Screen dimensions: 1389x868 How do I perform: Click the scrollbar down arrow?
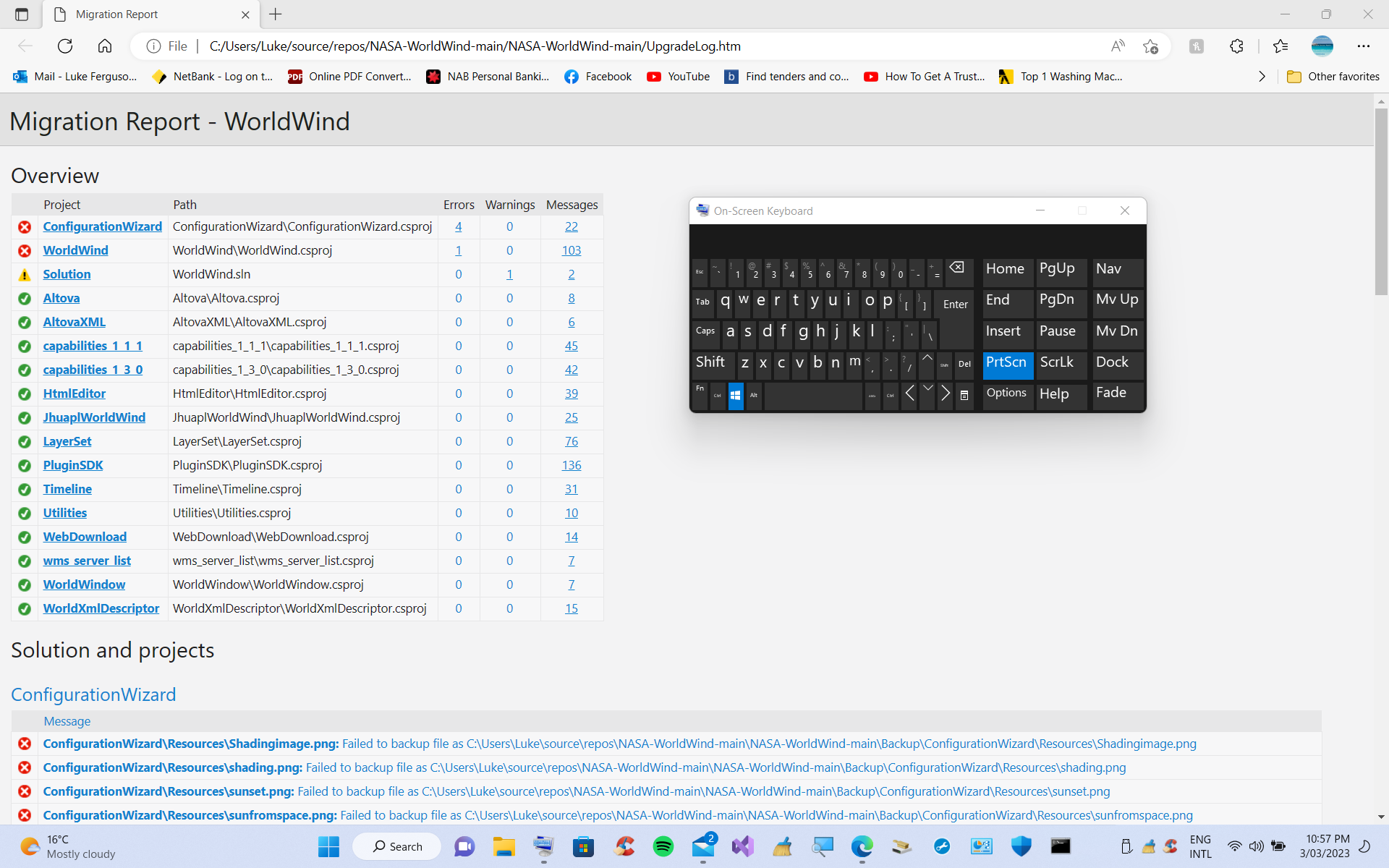coord(1381,817)
